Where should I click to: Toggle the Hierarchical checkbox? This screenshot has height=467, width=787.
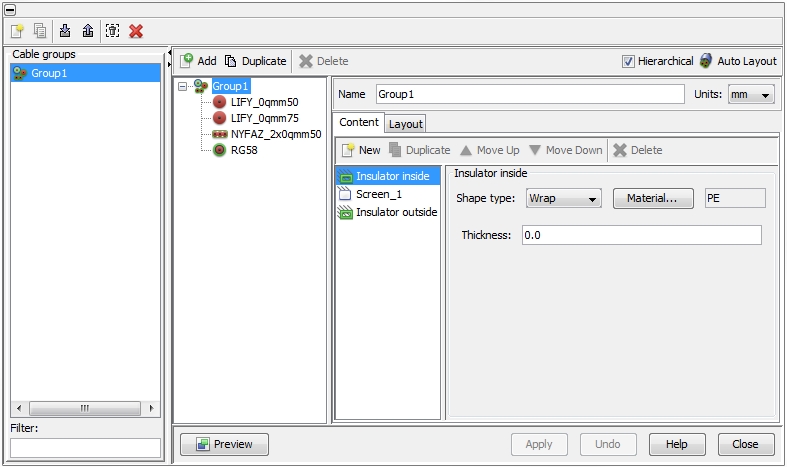(x=628, y=61)
